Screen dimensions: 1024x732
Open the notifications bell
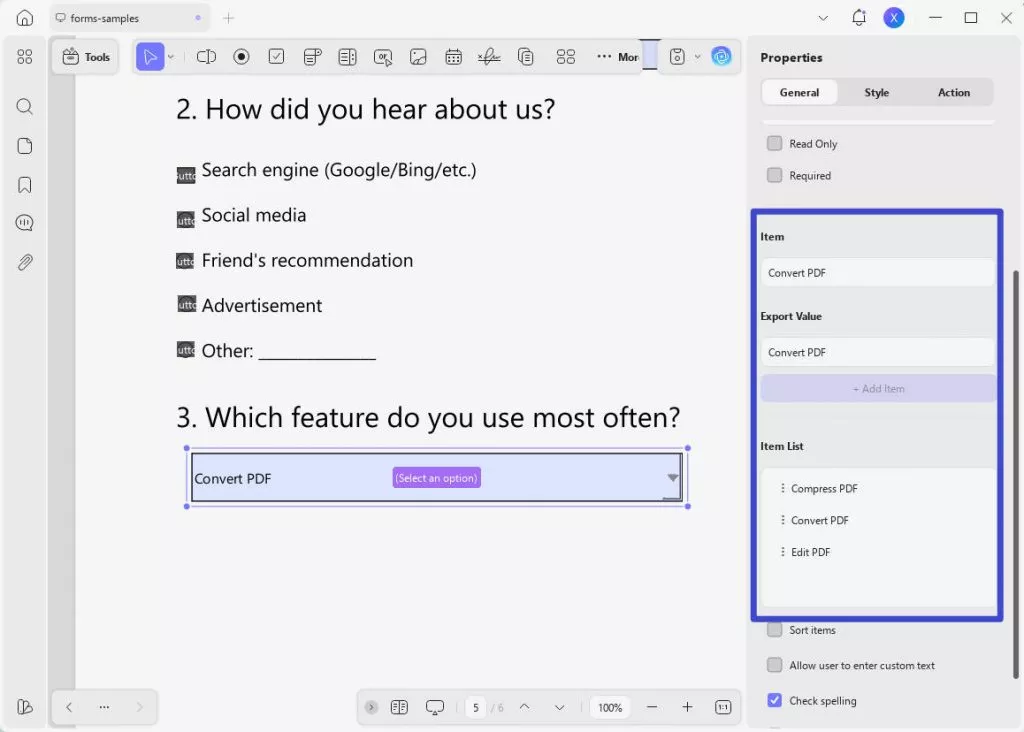point(859,18)
